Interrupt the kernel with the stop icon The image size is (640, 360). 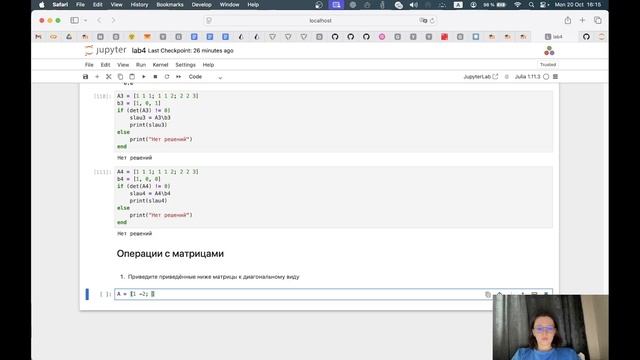point(155,77)
